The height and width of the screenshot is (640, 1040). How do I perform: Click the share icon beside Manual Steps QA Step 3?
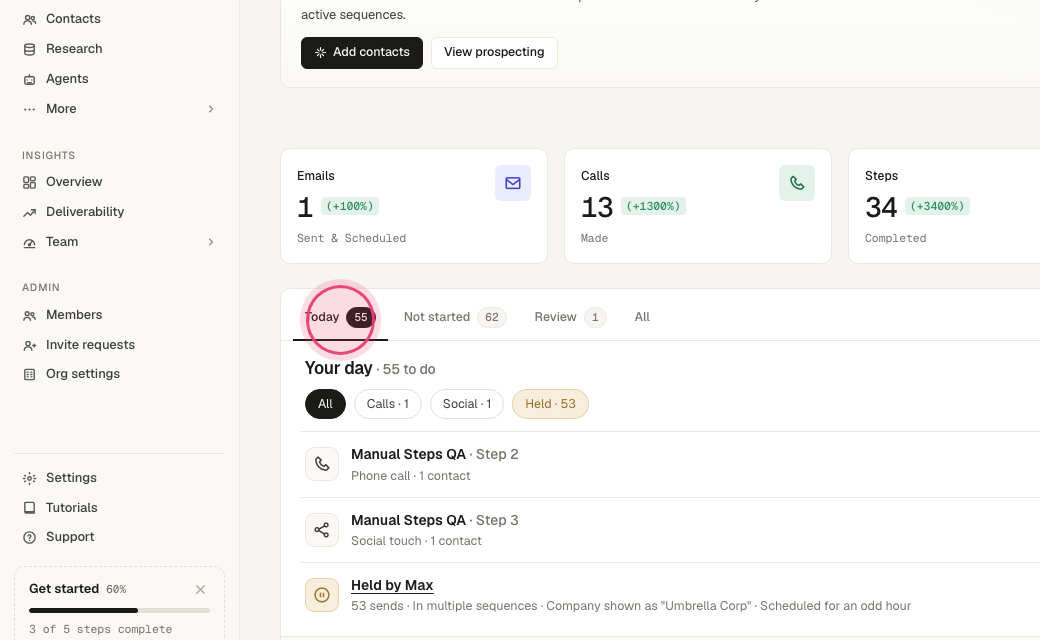322,530
